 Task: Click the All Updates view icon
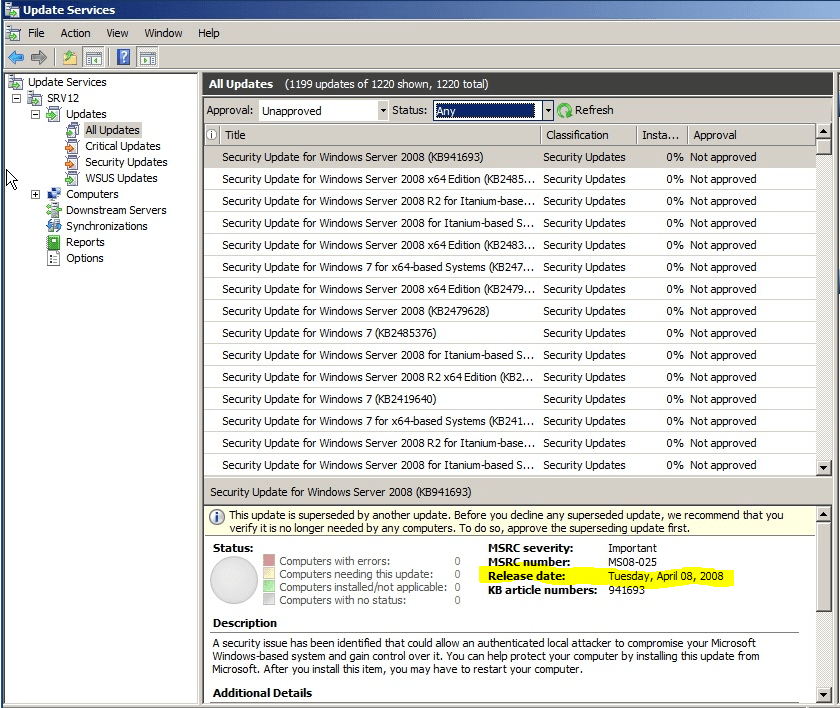click(x=72, y=130)
